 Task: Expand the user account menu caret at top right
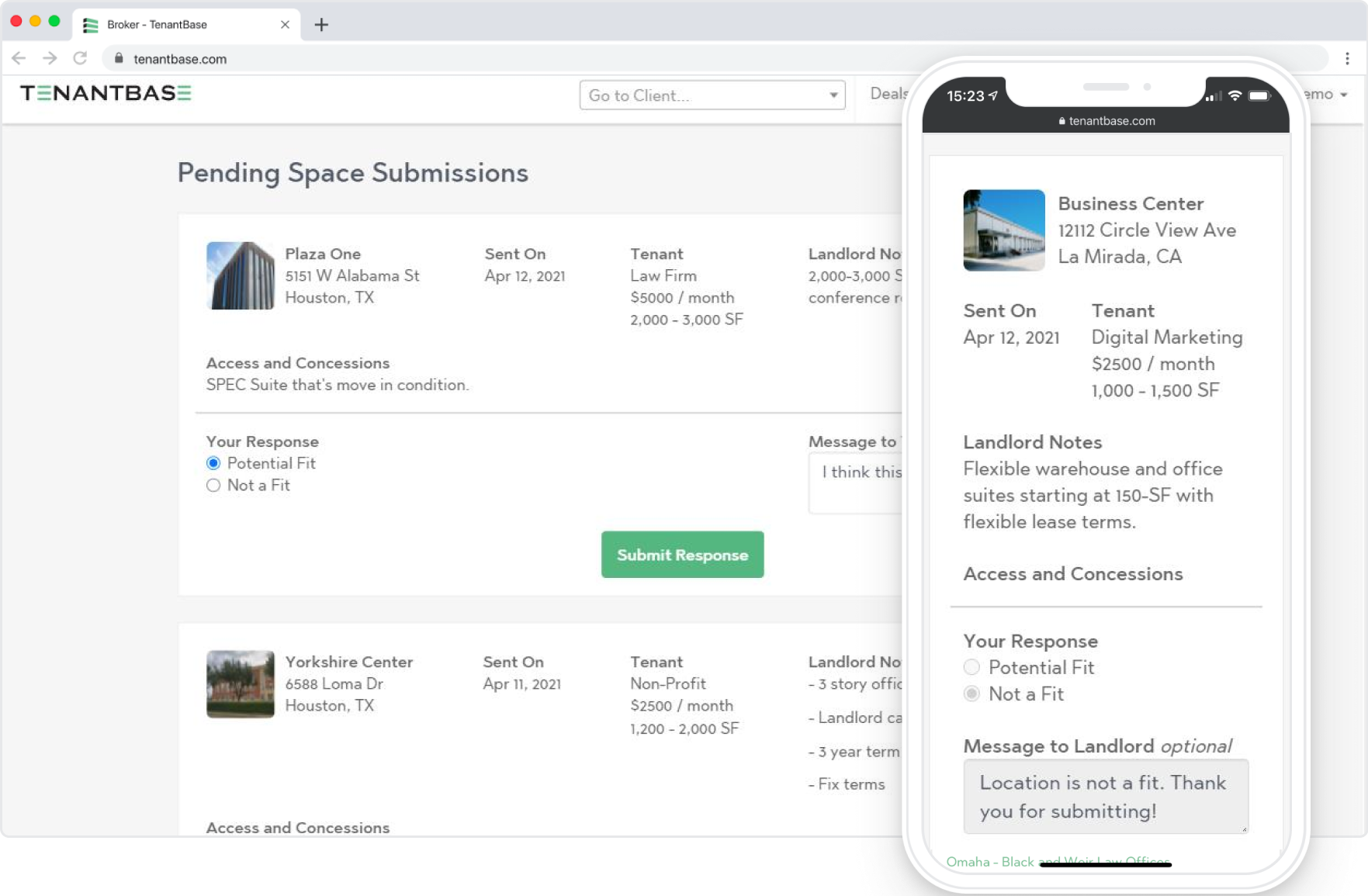click(1343, 95)
